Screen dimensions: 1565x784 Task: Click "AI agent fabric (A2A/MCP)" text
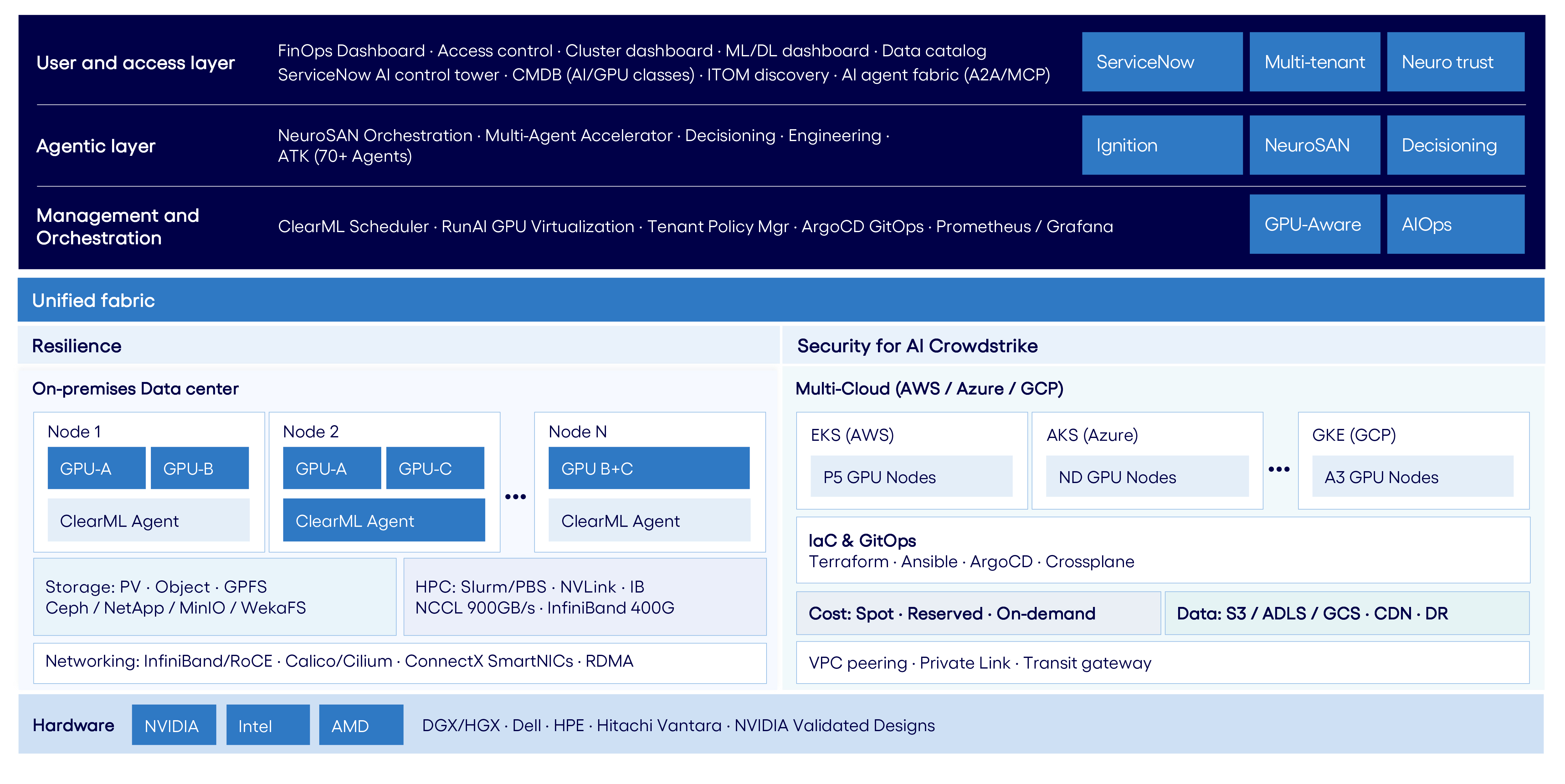pos(945,75)
